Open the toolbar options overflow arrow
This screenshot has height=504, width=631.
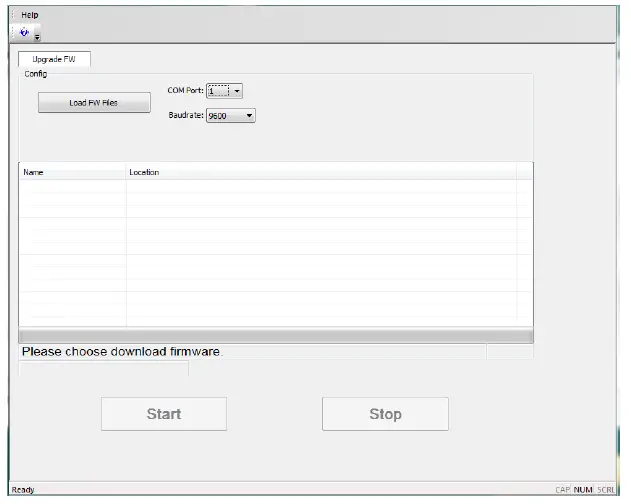(x=37, y=38)
